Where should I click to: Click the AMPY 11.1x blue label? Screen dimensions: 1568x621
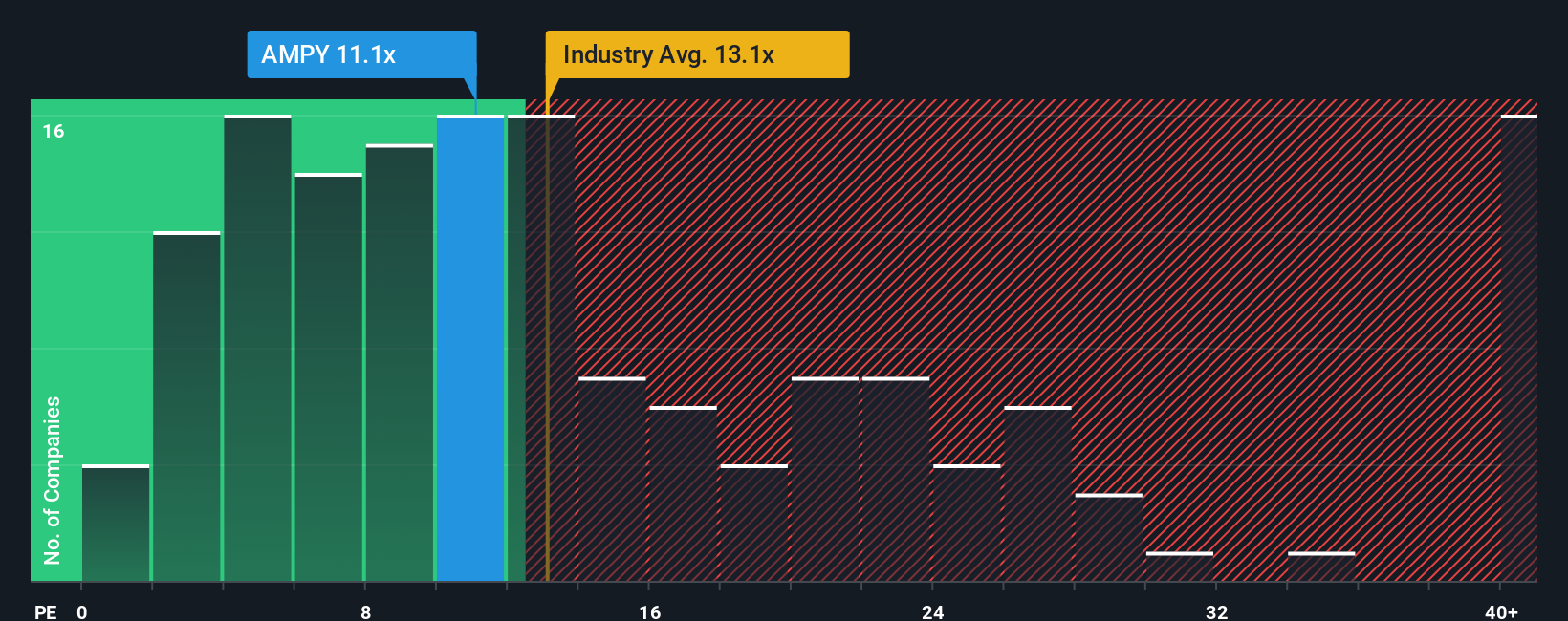(x=361, y=54)
